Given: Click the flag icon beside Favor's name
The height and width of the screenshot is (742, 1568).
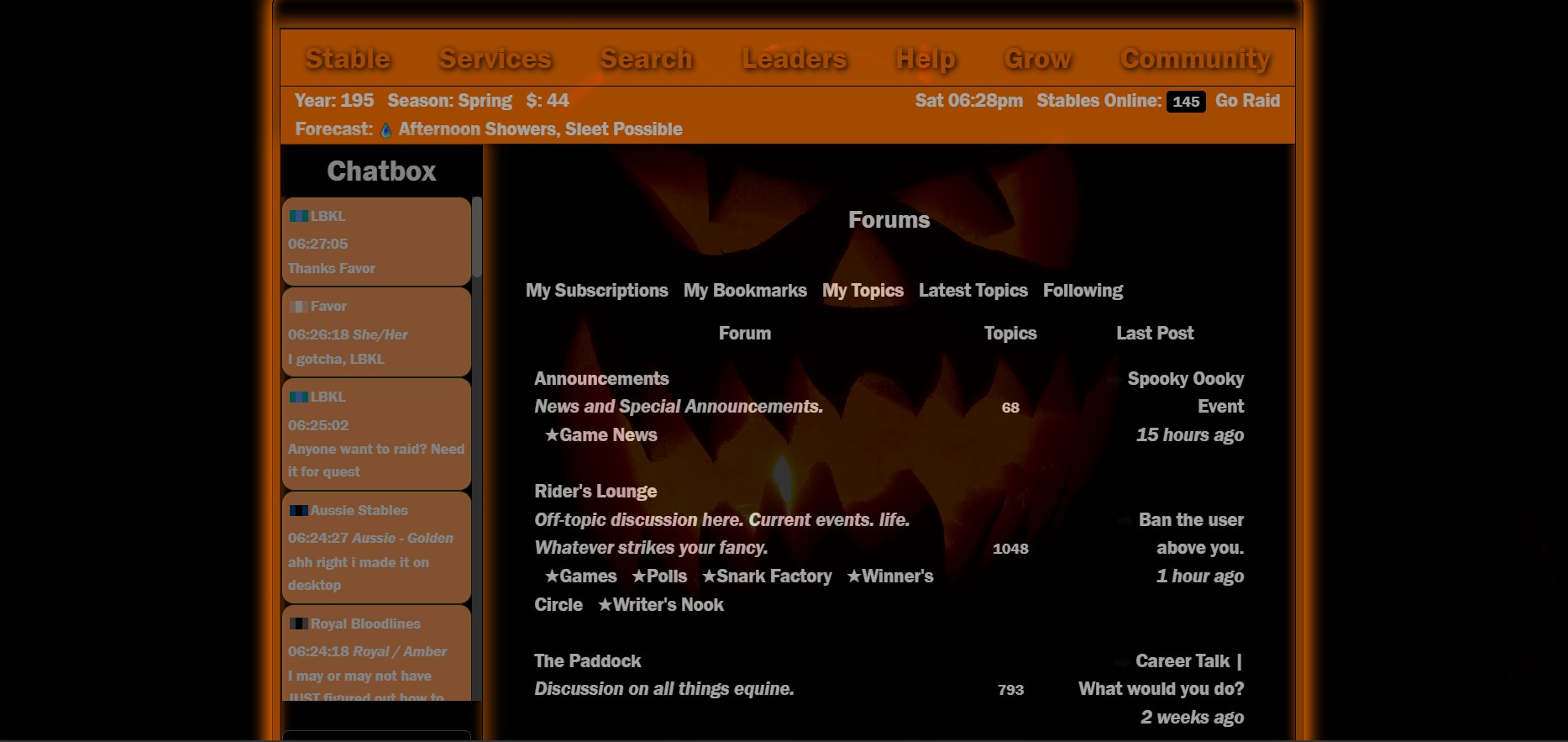Looking at the screenshot, I should tap(298, 307).
